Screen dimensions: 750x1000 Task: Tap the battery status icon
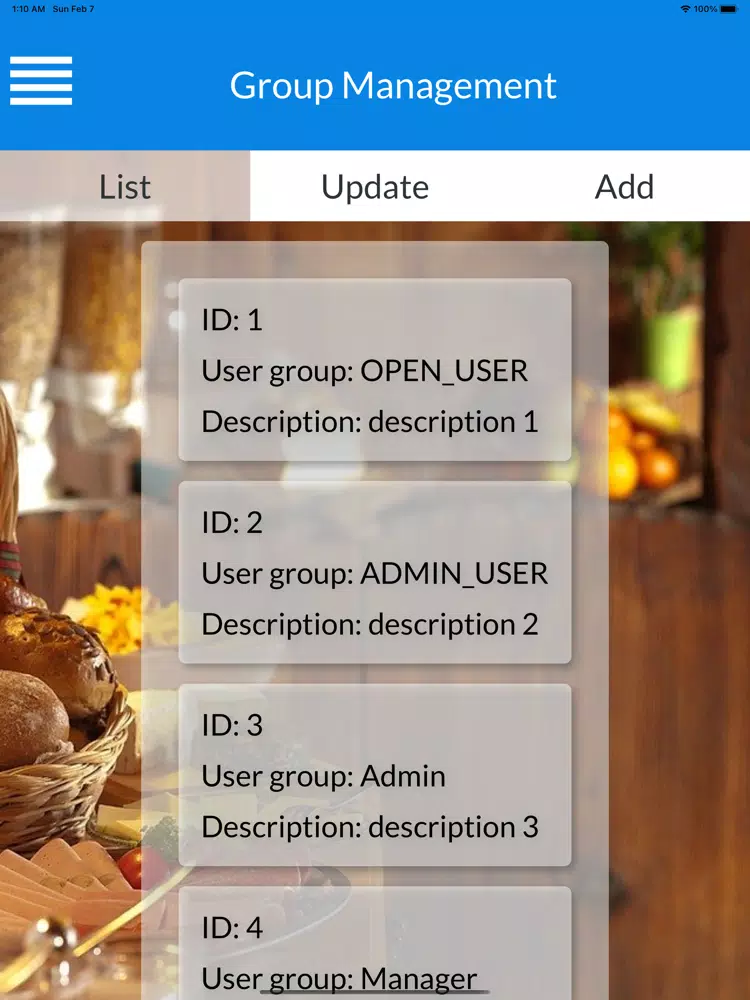[729, 9]
